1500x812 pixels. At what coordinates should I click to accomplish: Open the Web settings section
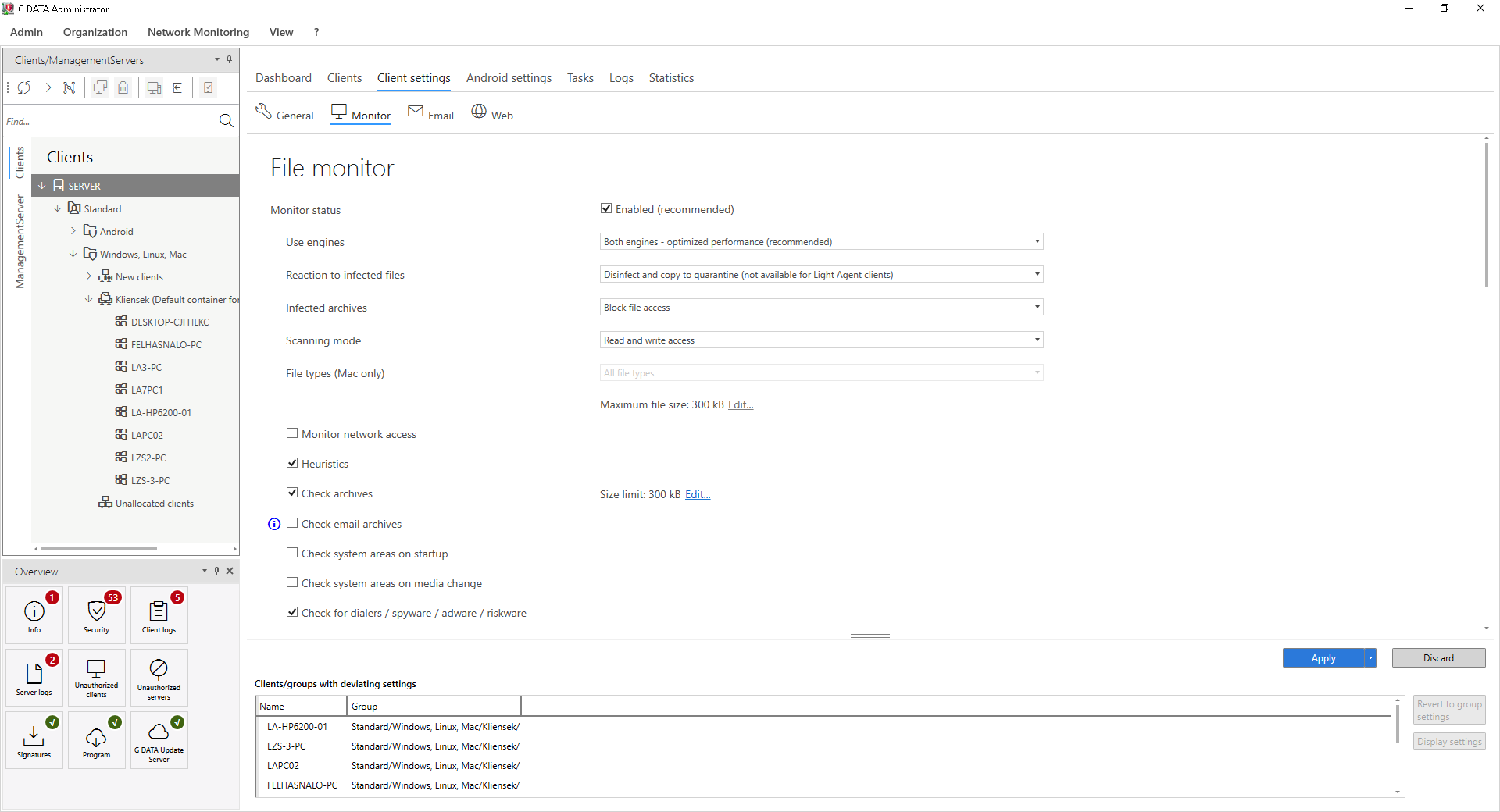point(492,113)
